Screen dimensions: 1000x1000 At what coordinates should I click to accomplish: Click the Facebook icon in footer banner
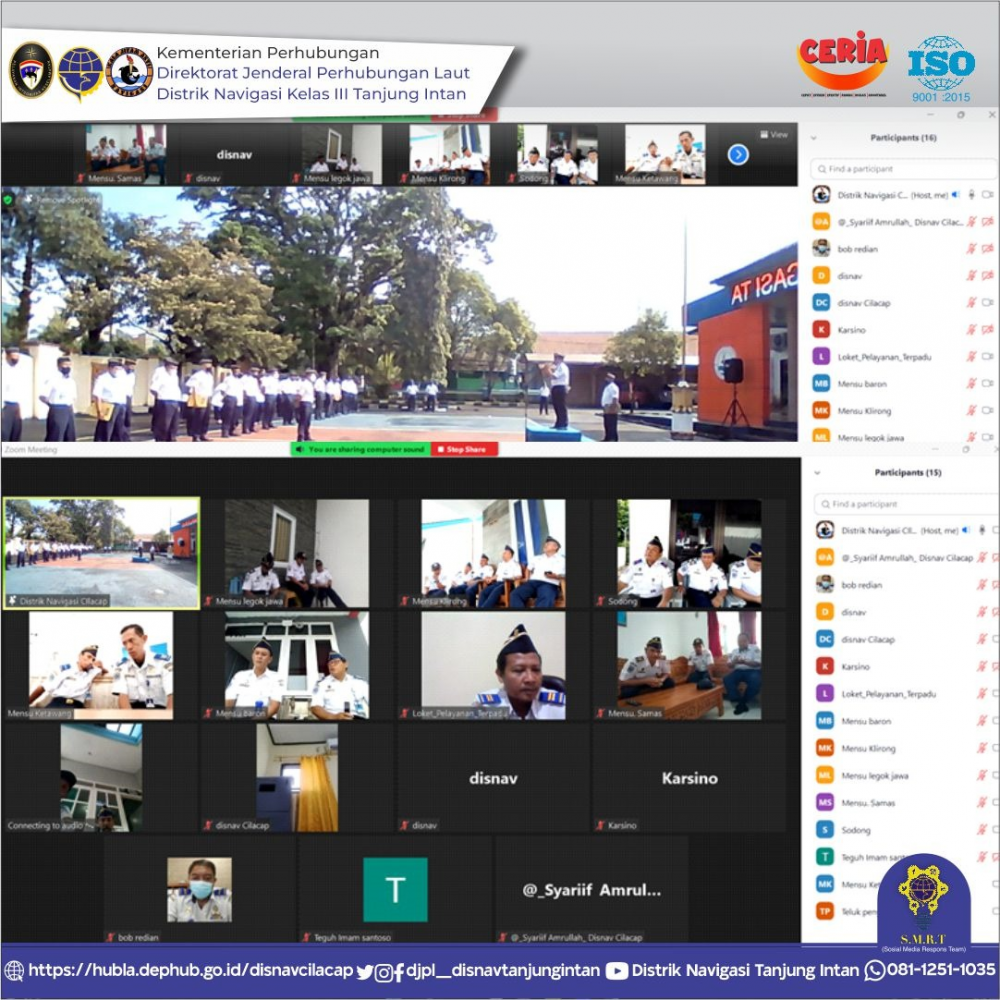coord(399,972)
